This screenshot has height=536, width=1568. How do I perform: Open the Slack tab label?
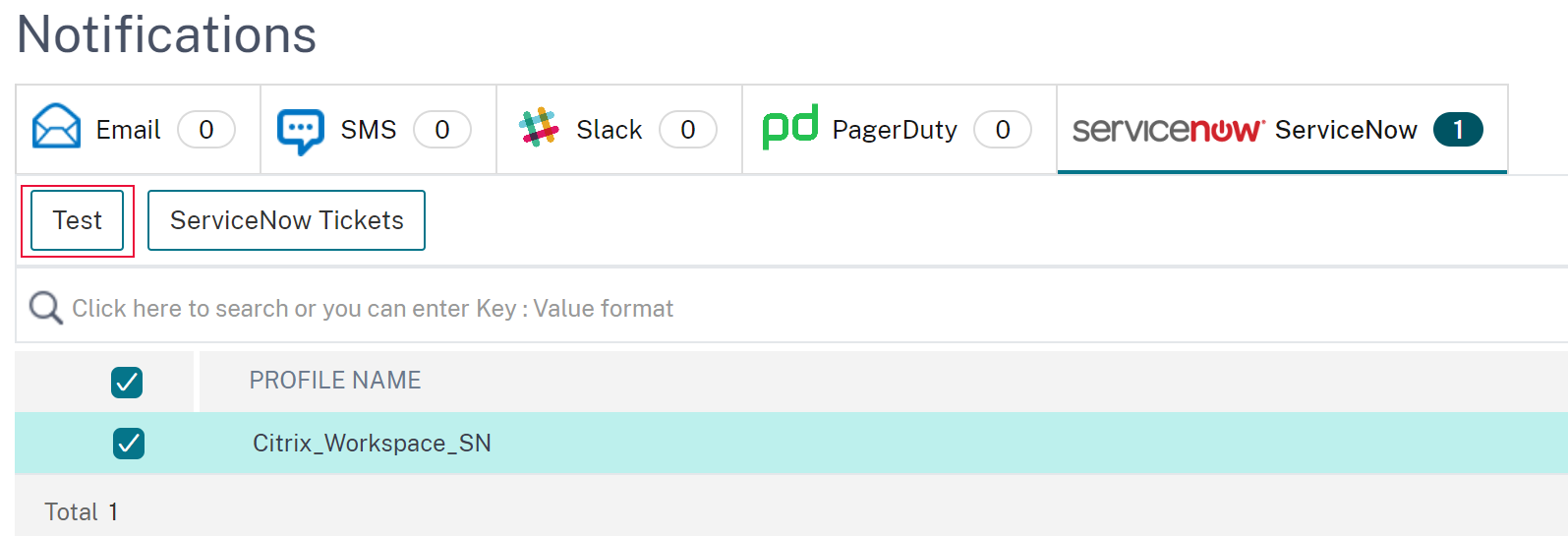point(609,130)
